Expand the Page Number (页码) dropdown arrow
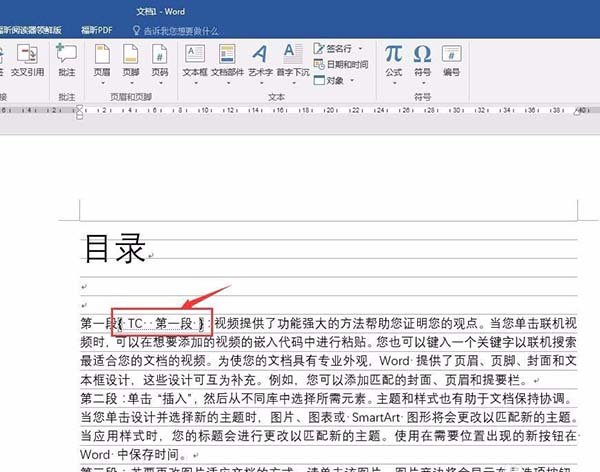The image size is (600, 472). click(x=160, y=83)
